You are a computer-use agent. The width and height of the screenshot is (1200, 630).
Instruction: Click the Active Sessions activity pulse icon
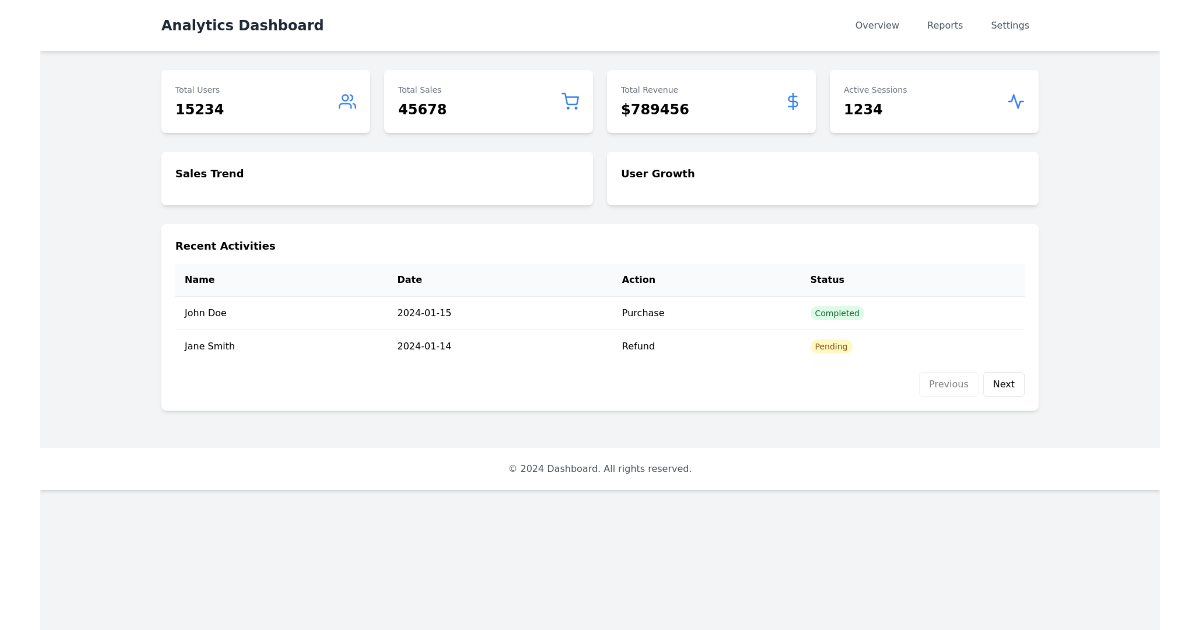pos(1016,101)
